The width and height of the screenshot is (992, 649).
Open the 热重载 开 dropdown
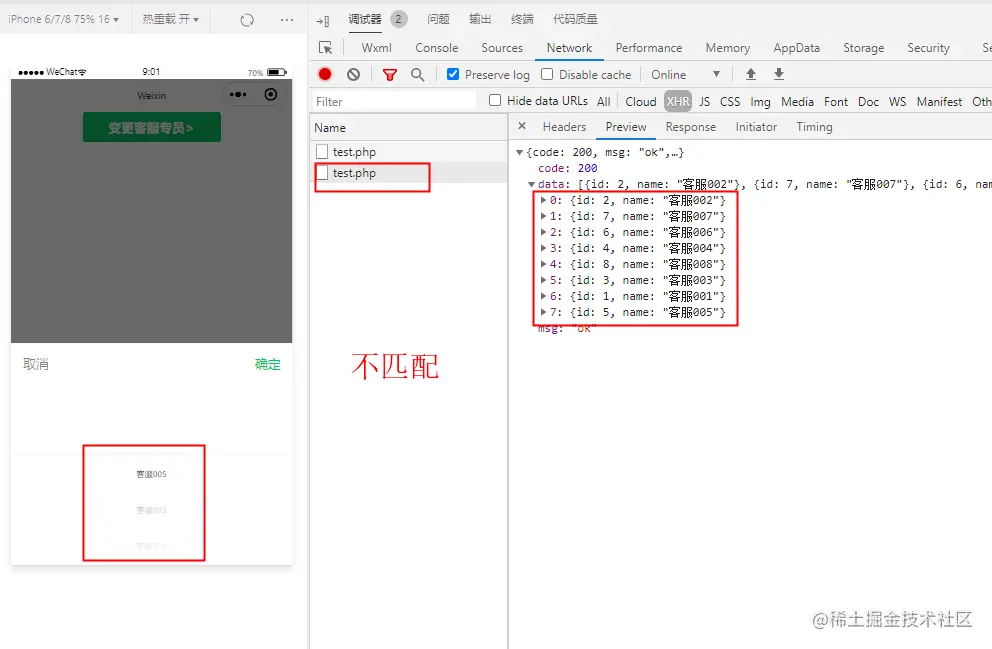(170, 19)
